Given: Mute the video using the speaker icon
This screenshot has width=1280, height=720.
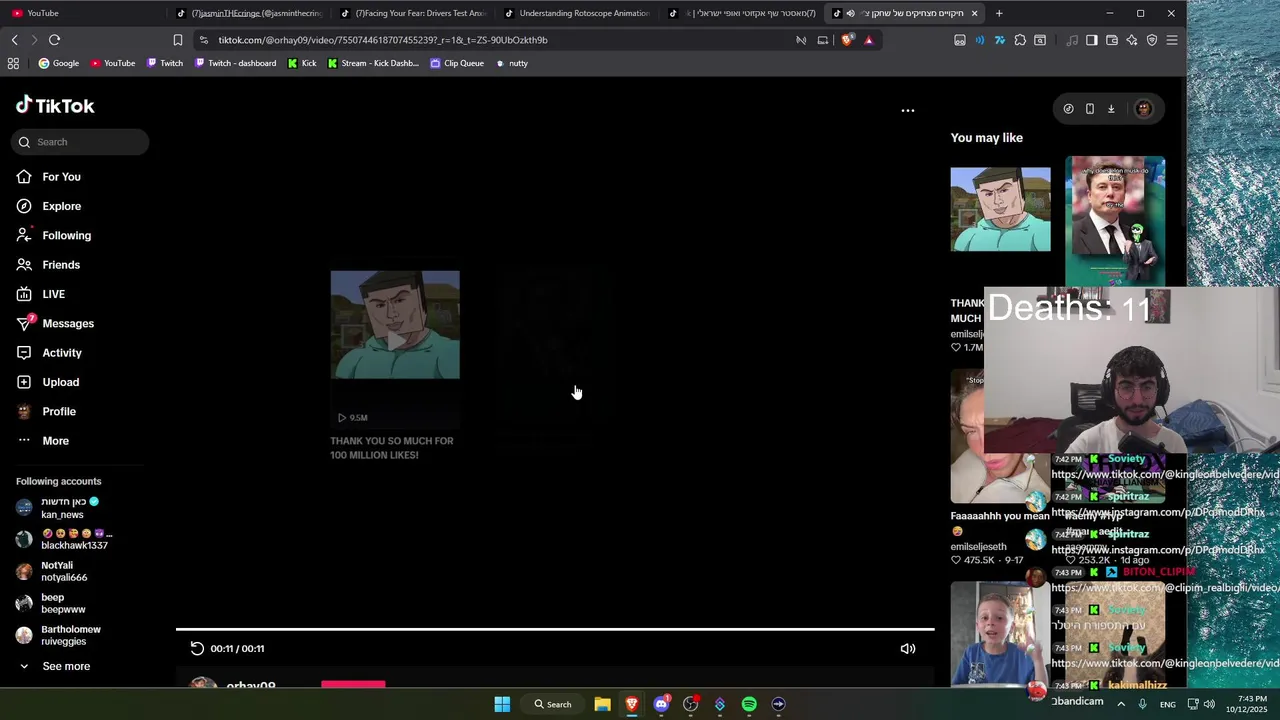Looking at the screenshot, I should click(908, 648).
